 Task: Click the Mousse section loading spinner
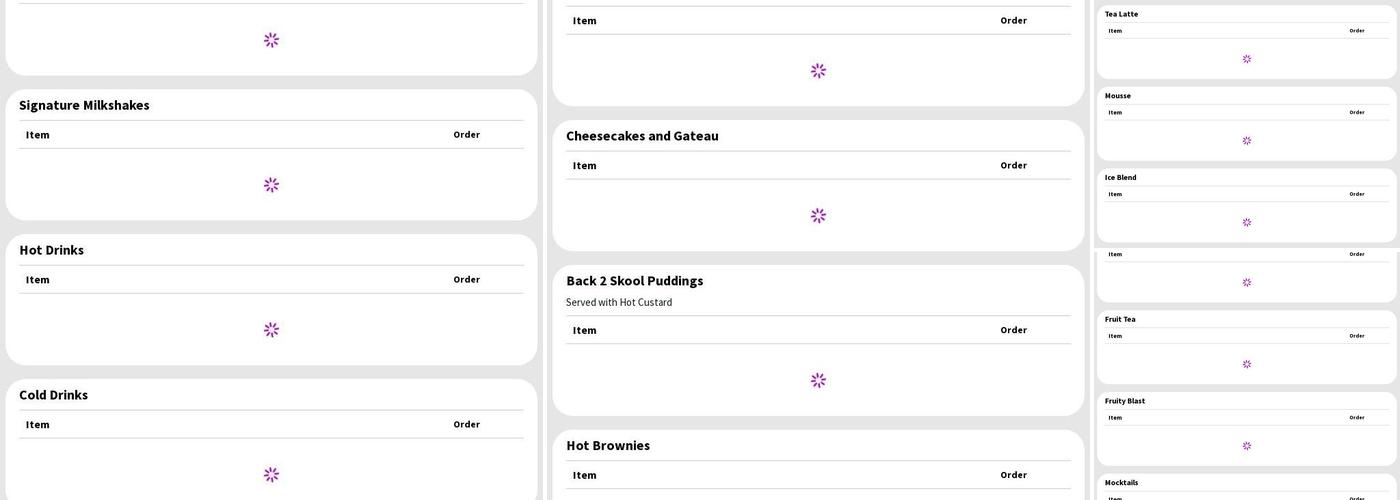click(x=1247, y=141)
